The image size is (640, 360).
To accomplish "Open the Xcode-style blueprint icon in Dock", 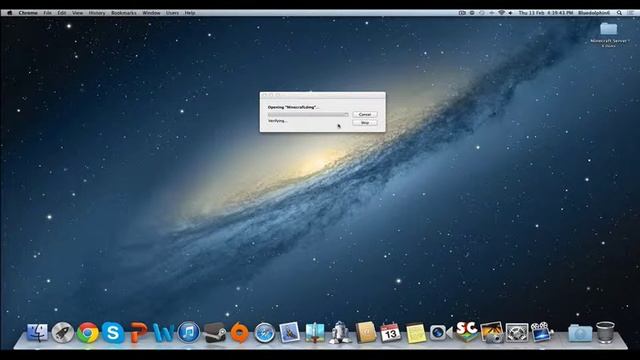I will pyautogui.click(x=315, y=333).
